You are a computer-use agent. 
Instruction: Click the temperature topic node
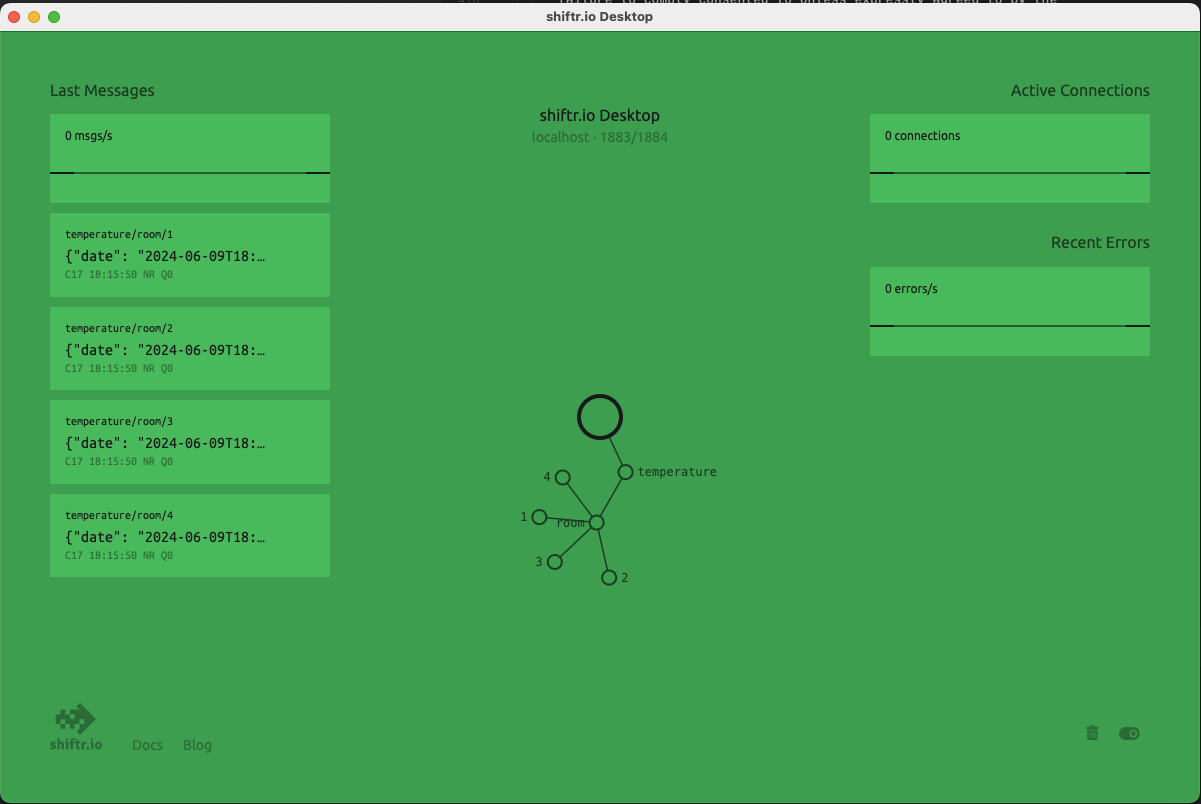tap(626, 470)
